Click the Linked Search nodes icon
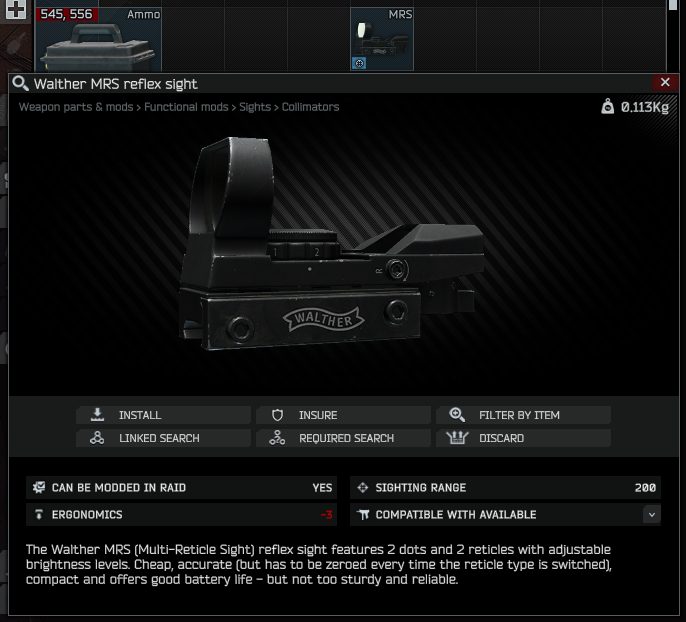686x622 pixels. (97, 438)
